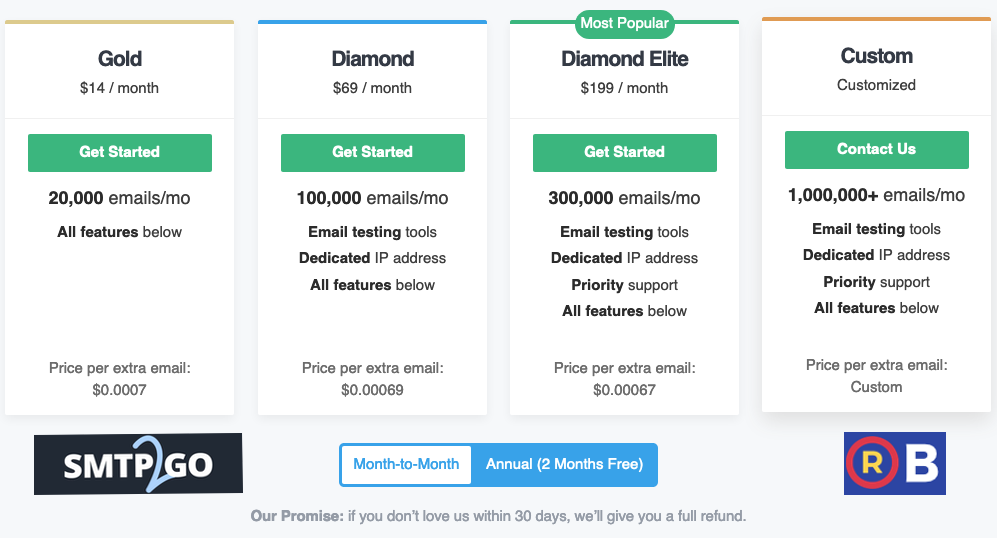Click Get Started under Diamond plan

coord(373,153)
